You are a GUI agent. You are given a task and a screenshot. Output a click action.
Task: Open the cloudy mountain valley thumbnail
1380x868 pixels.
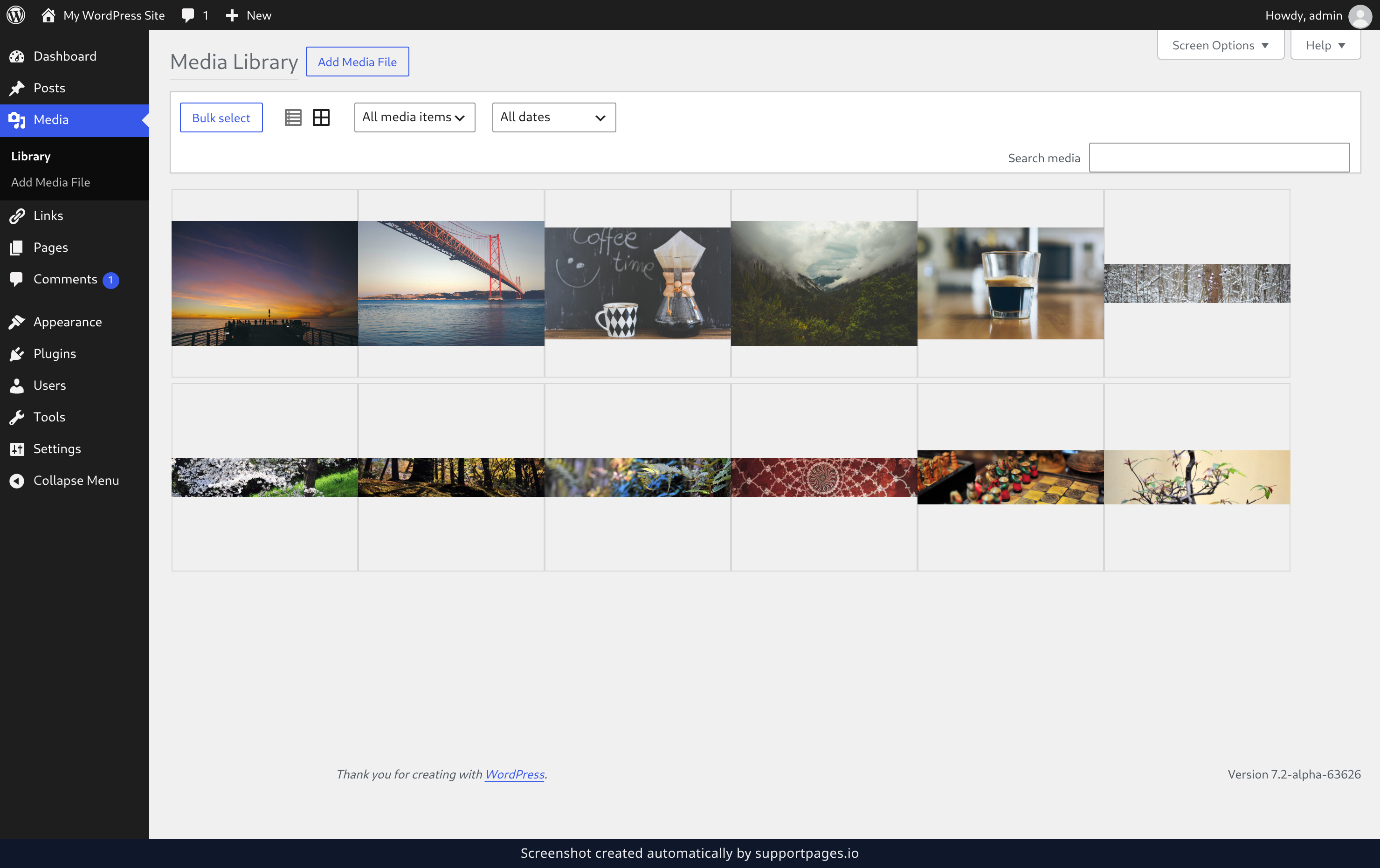tap(824, 283)
